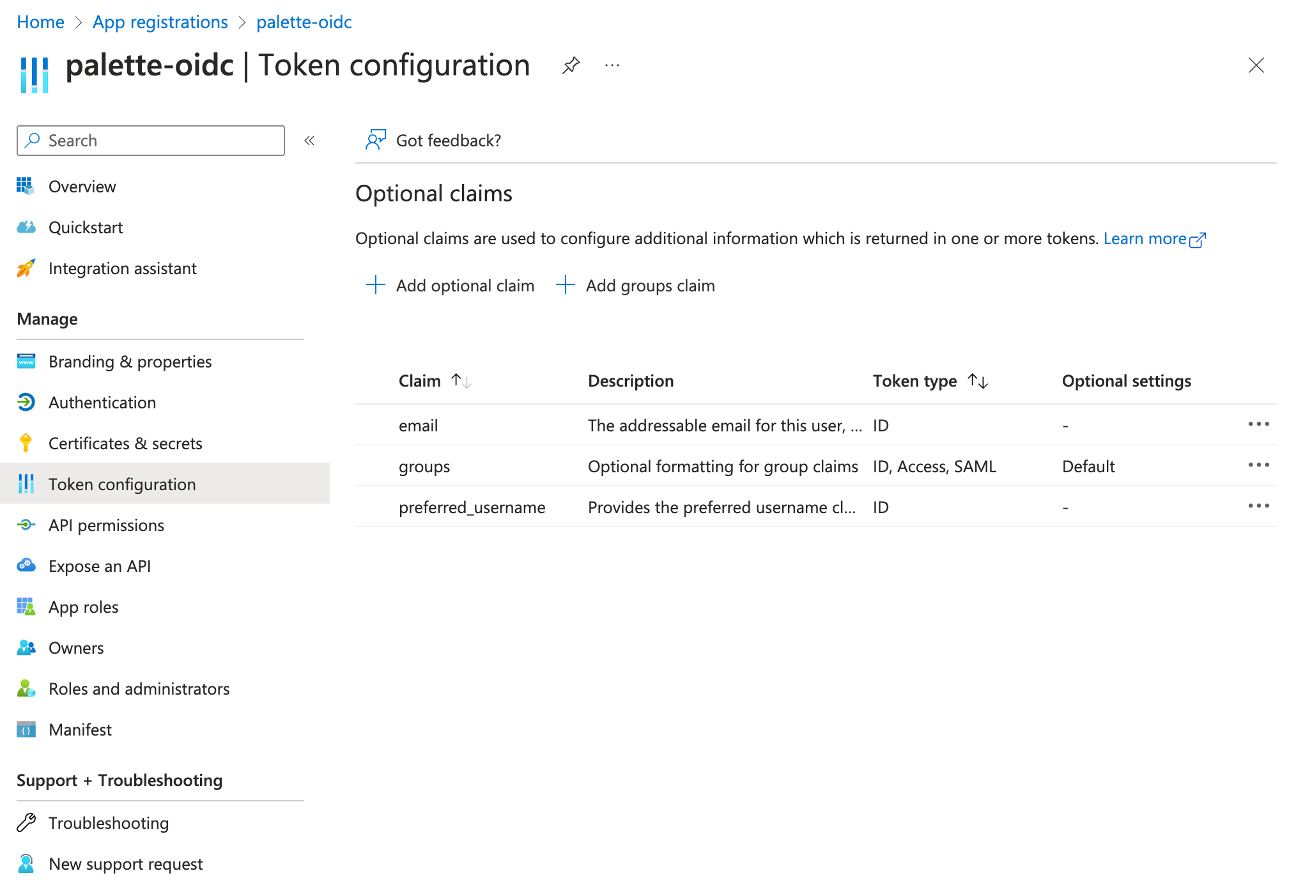Open the preferred_username row ellipsis menu
This screenshot has height=888, width=1296.
click(x=1258, y=506)
